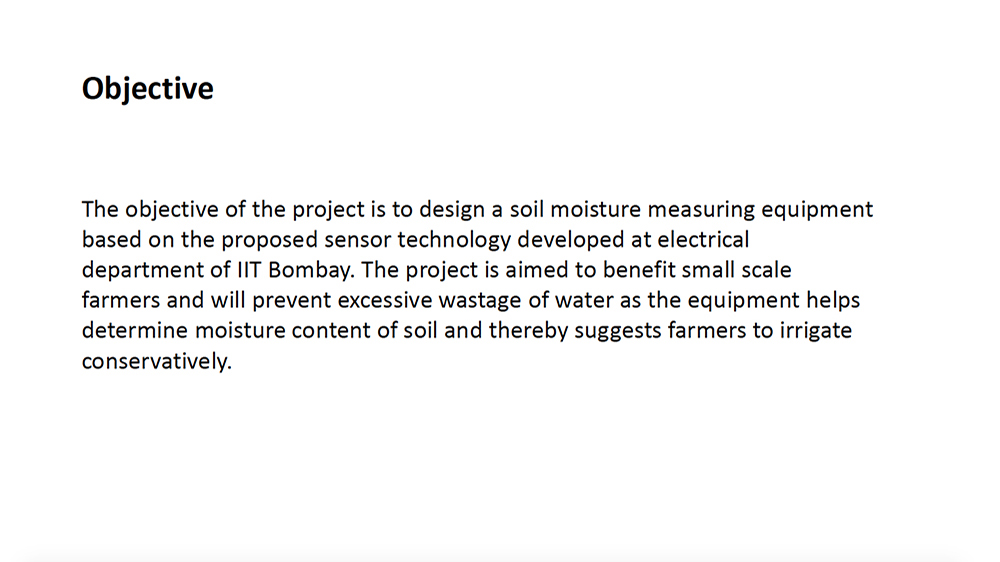This screenshot has height=562, width=1000.
Task: Place cursor on the word "benefit"
Action: 639,270
